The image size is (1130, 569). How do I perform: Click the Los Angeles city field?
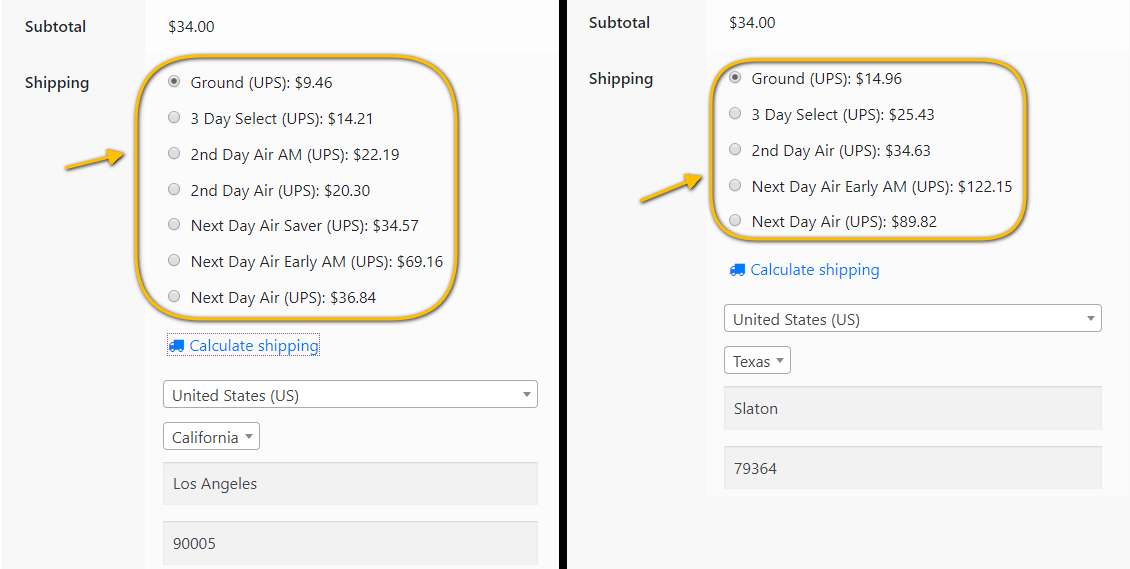click(350, 484)
